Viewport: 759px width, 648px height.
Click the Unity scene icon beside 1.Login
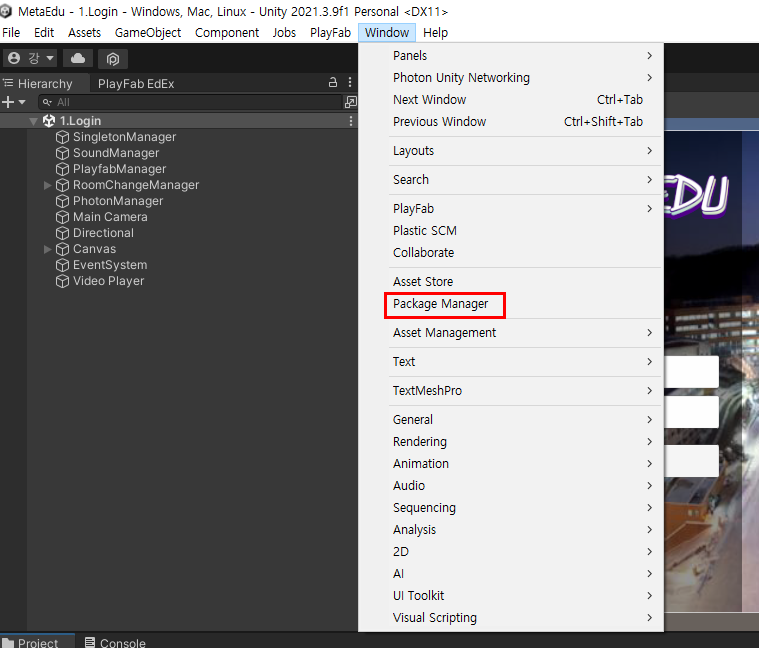tap(49, 121)
